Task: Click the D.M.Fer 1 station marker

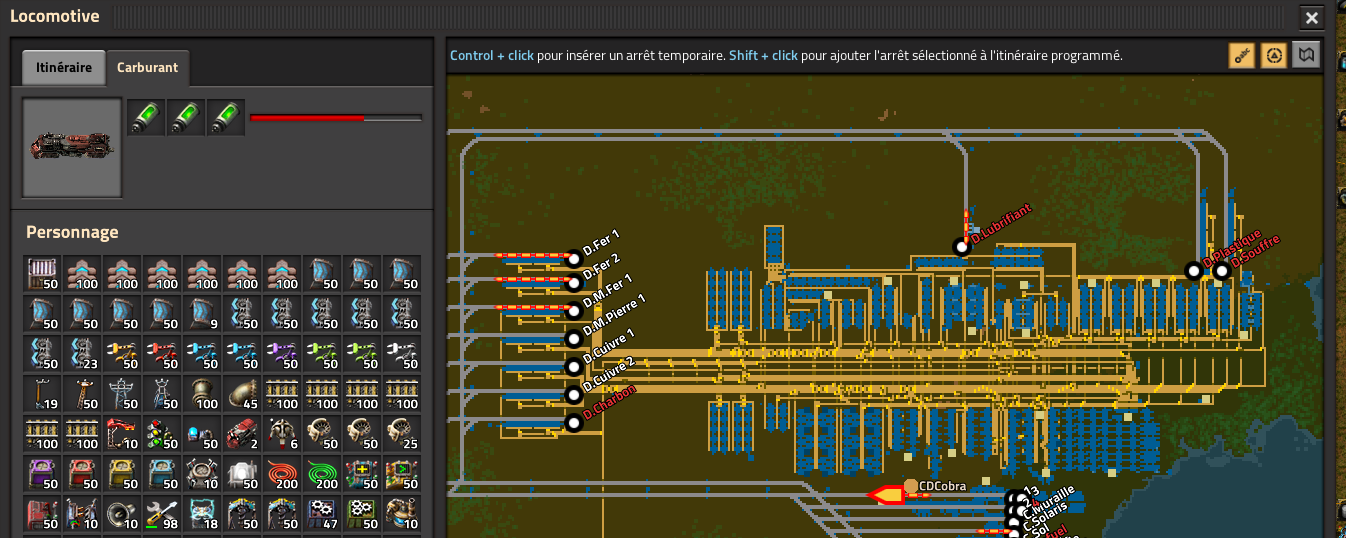Action: [574, 311]
